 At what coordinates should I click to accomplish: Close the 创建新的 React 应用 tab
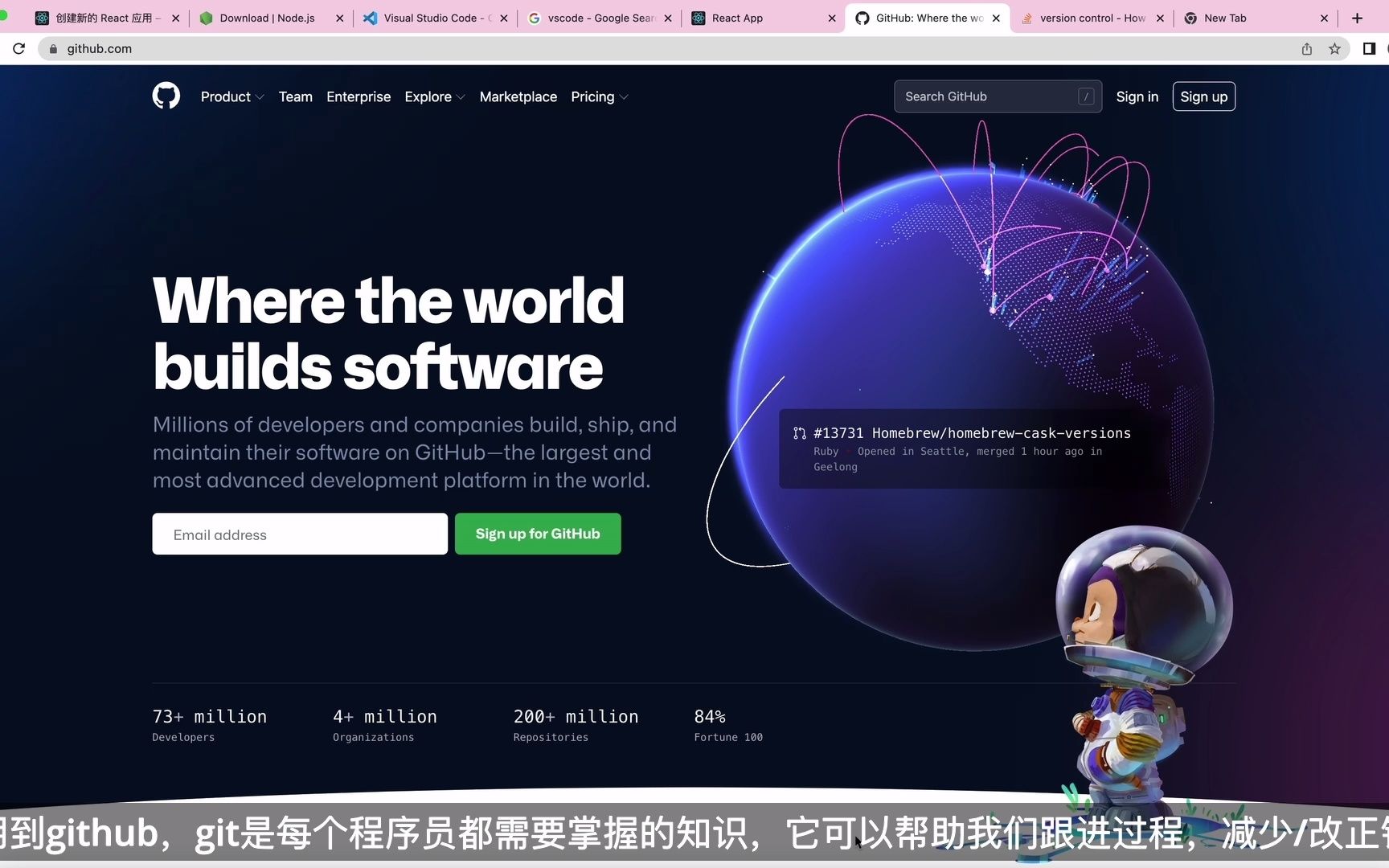click(175, 18)
